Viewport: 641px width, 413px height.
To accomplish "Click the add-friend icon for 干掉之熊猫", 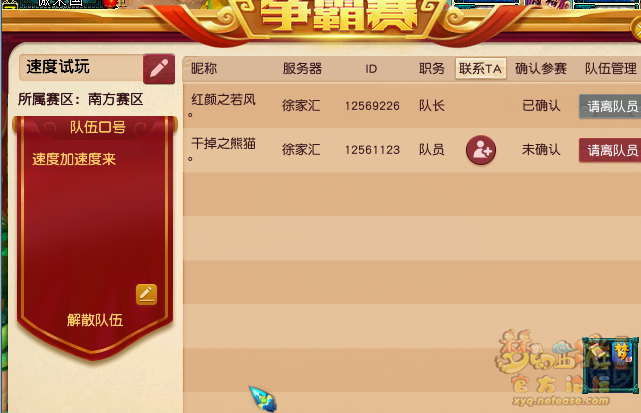I will 481,150.
